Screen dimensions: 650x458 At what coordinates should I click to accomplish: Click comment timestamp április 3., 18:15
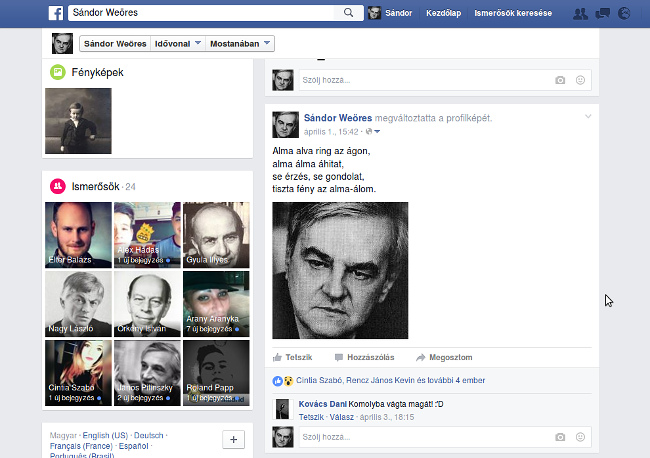[387, 417]
